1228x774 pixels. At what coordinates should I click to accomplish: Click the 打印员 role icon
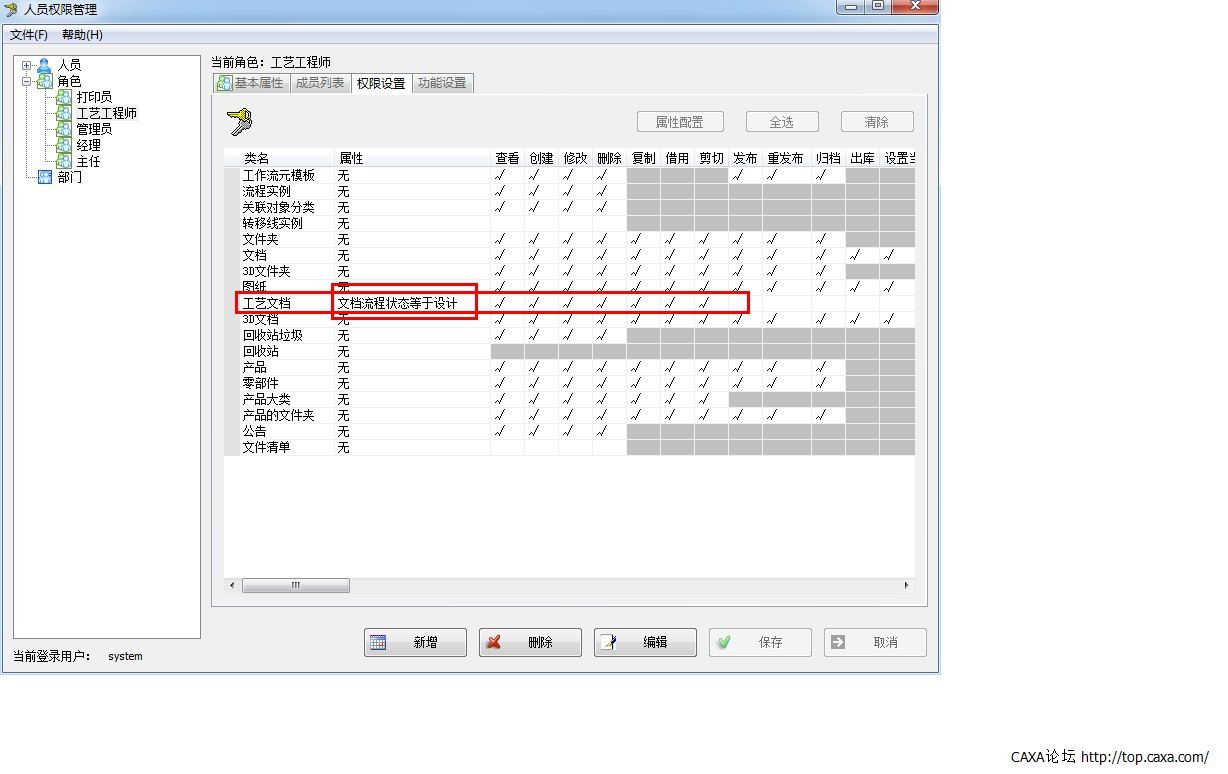coord(64,97)
